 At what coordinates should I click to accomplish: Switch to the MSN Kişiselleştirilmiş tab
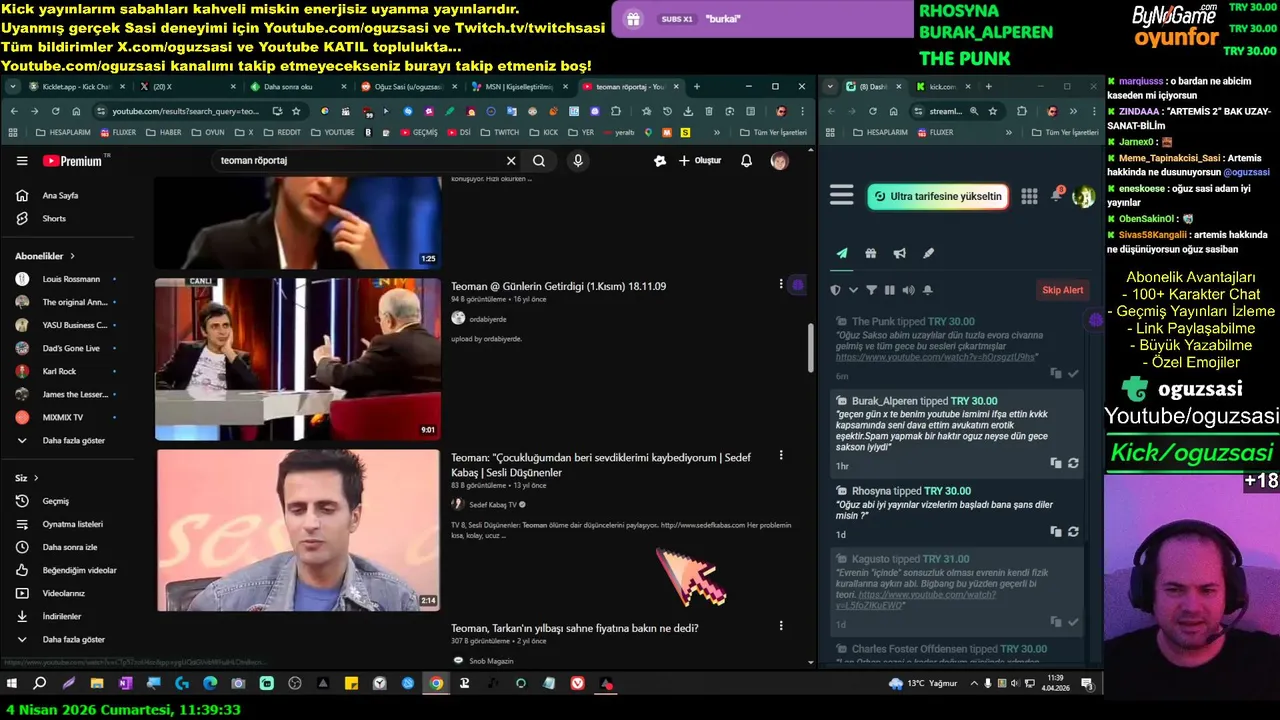pyautogui.click(x=518, y=87)
